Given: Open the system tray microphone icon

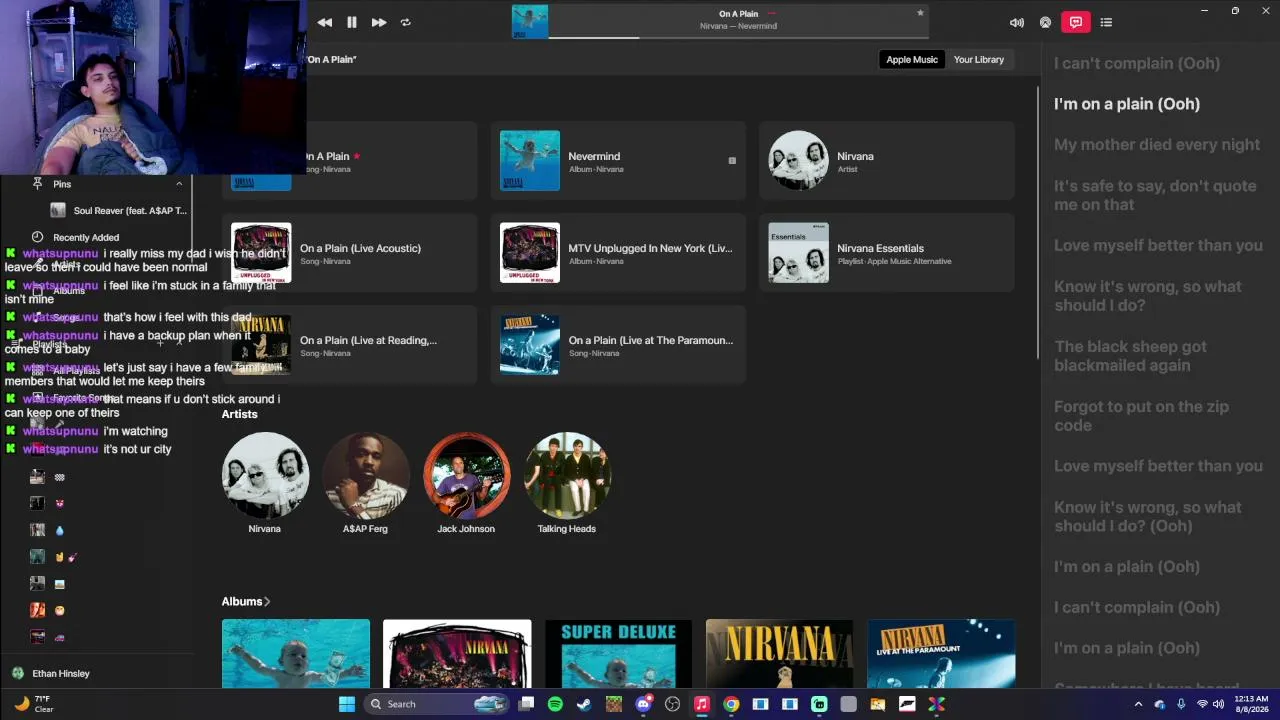Looking at the screenshot, I should pyautogui.click(x=1181, y=704).
